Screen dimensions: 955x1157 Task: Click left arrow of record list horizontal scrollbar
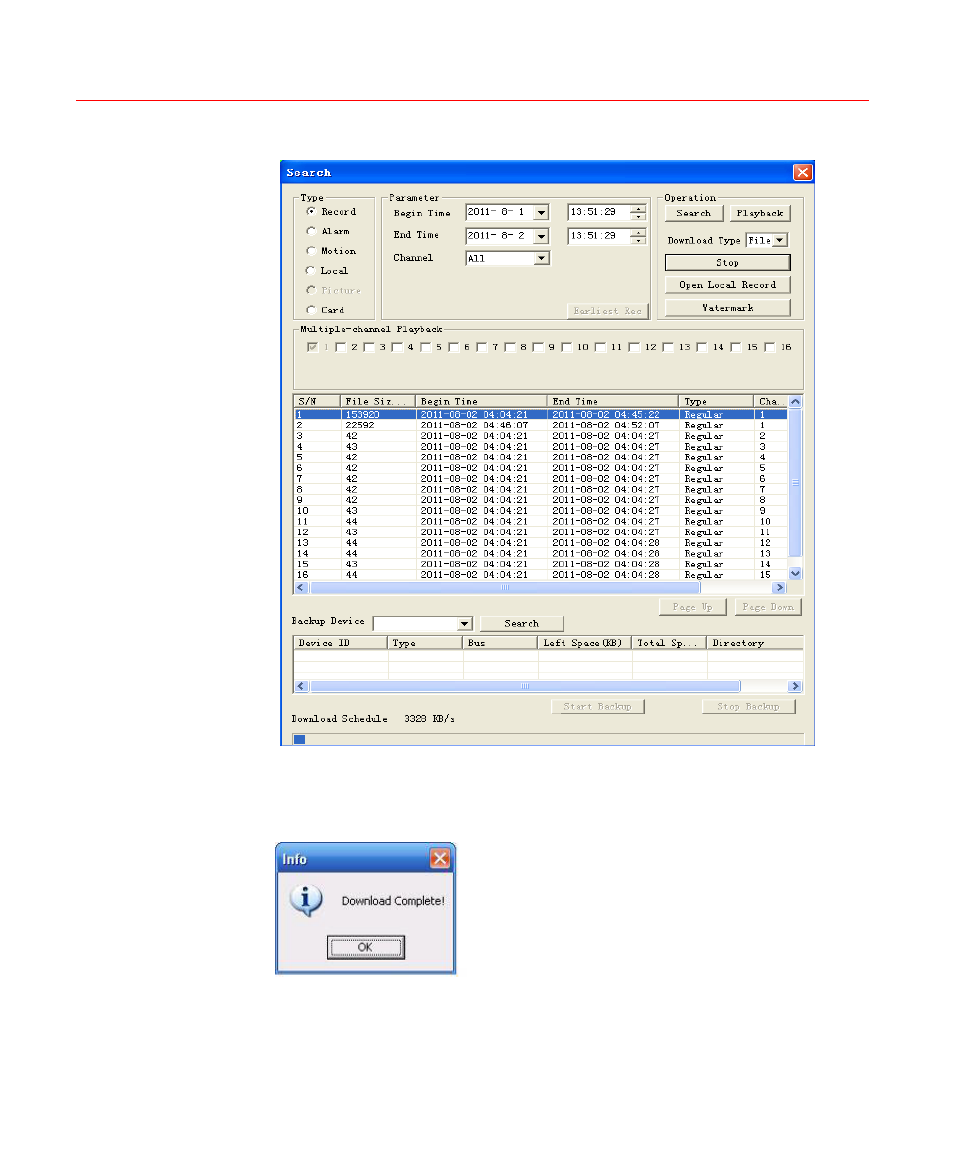coord(301,587)
